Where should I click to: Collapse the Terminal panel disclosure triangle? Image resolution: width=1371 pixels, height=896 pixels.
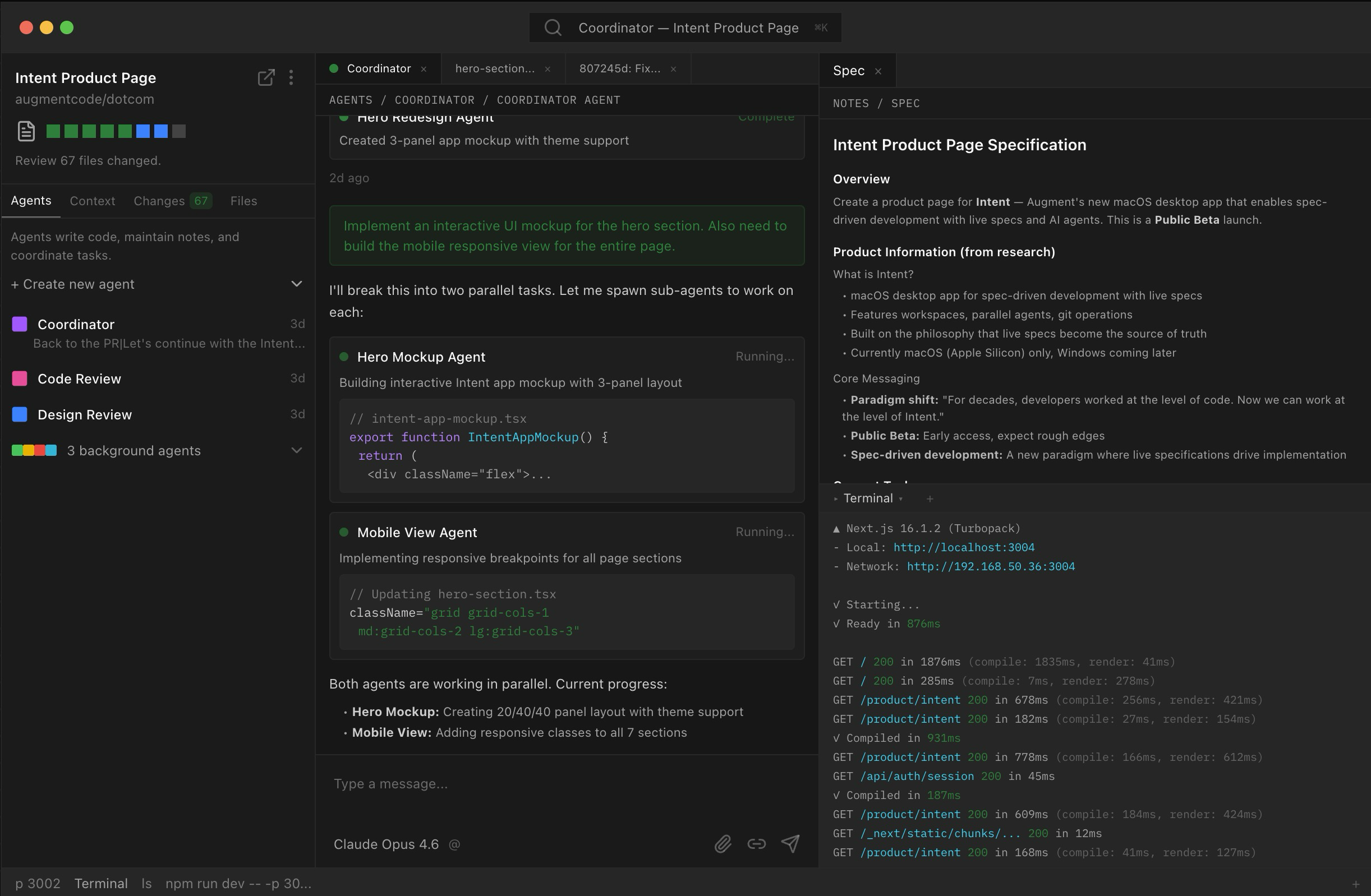[x=836, y=498]
